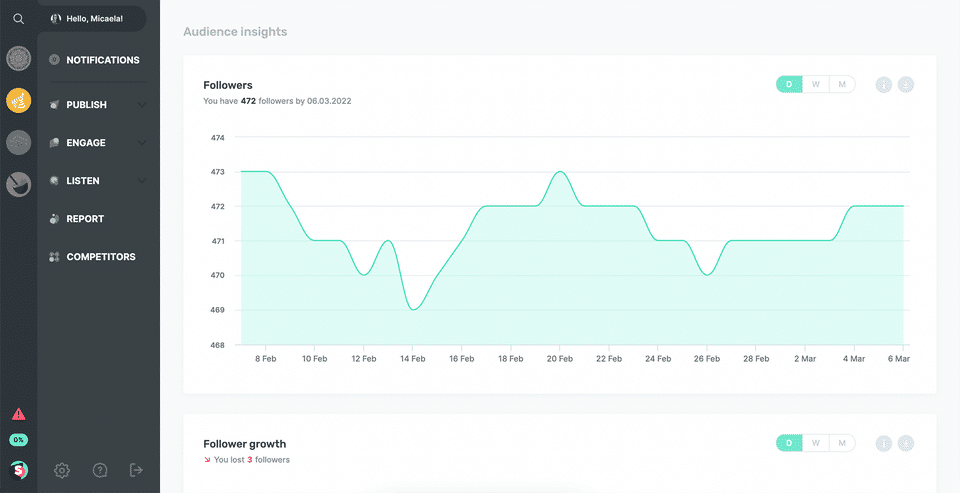
Task: Expand the Listen menu chevron
Action: pyautogui.click(x=142, y=181)
